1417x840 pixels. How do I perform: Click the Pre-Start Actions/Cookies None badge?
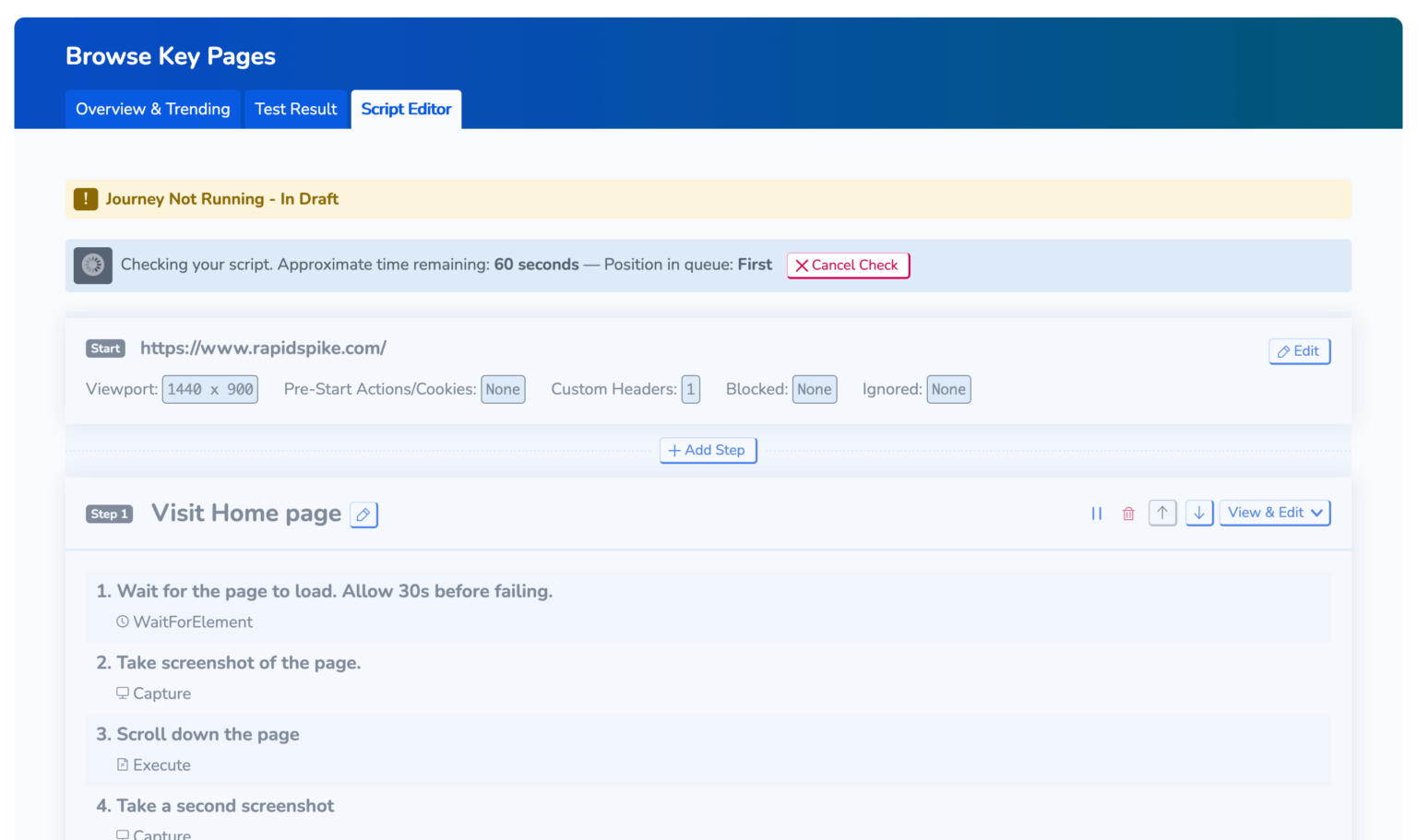point(503,389)
